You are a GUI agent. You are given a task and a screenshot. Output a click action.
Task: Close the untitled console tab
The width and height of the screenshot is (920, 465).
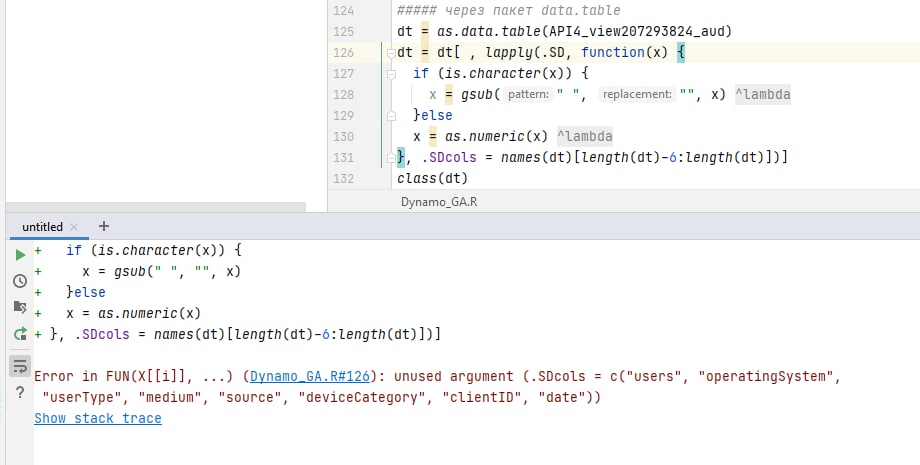(74, 227)
